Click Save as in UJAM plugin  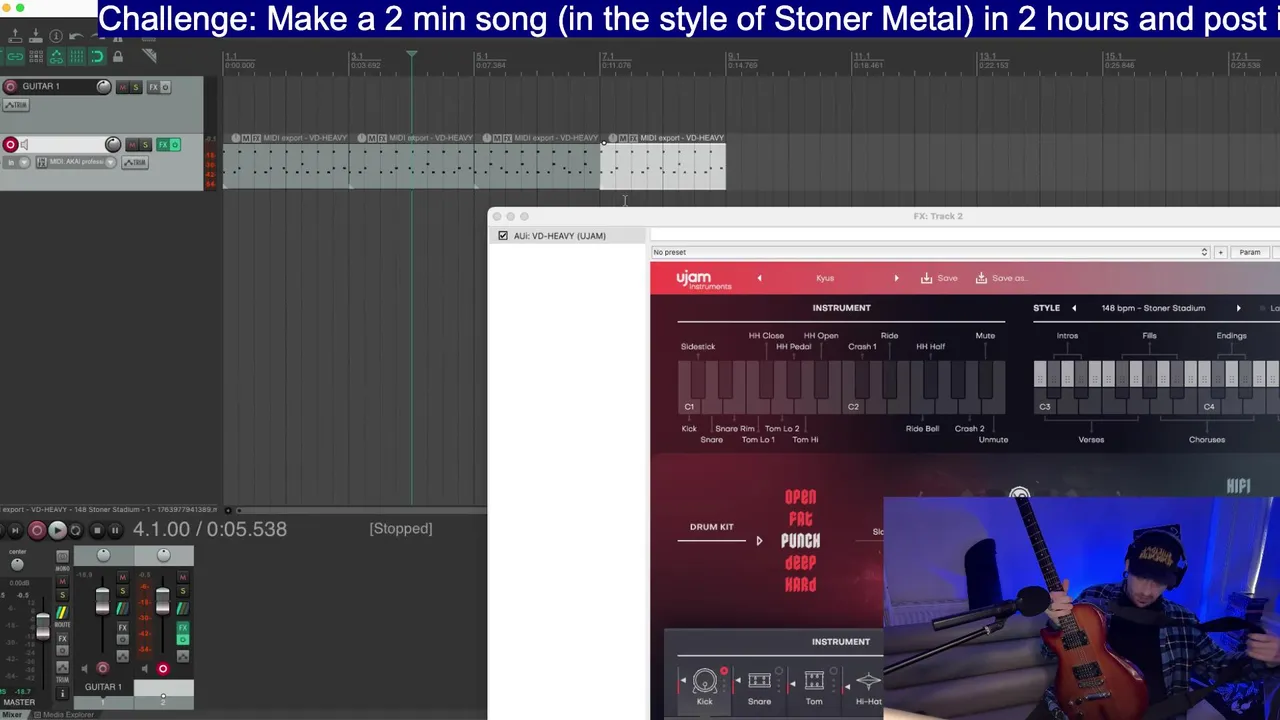coord(1000,278)
